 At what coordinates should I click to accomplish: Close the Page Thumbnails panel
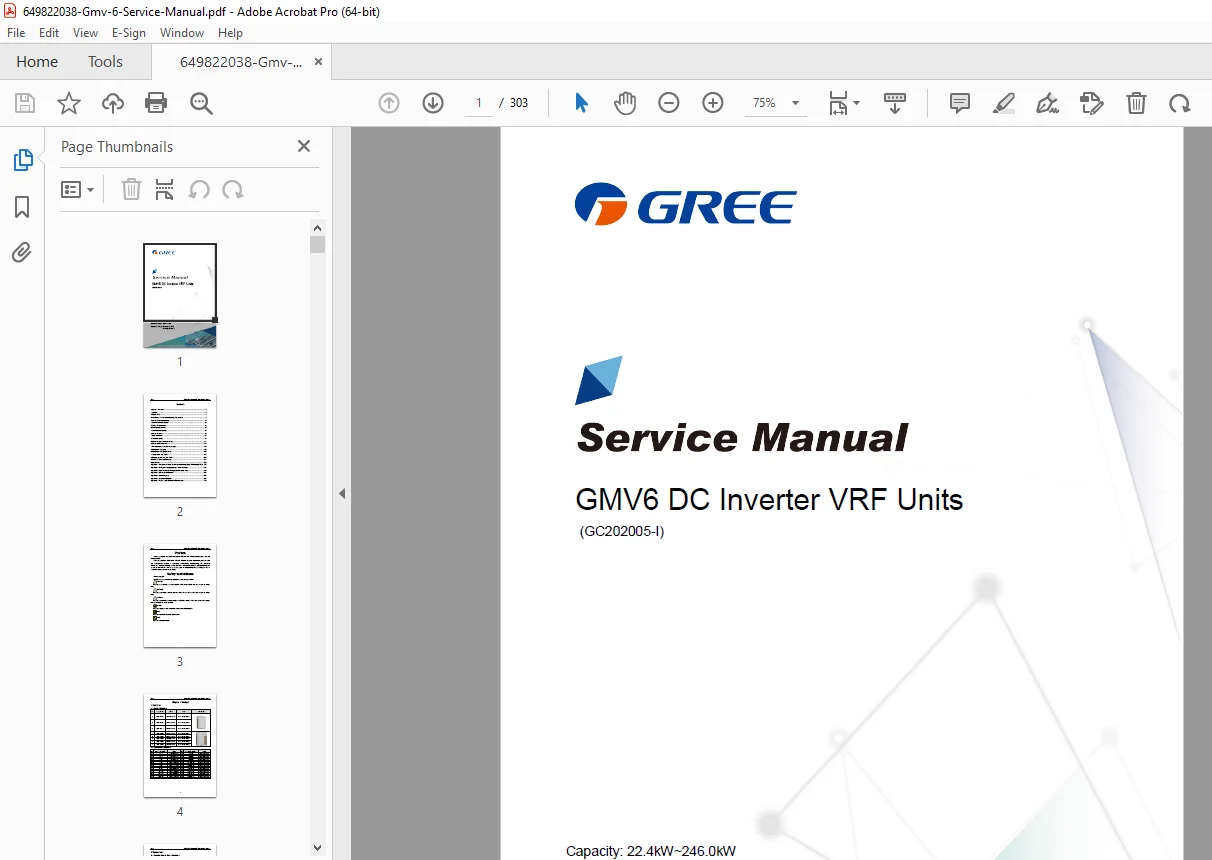coord(304,146)
